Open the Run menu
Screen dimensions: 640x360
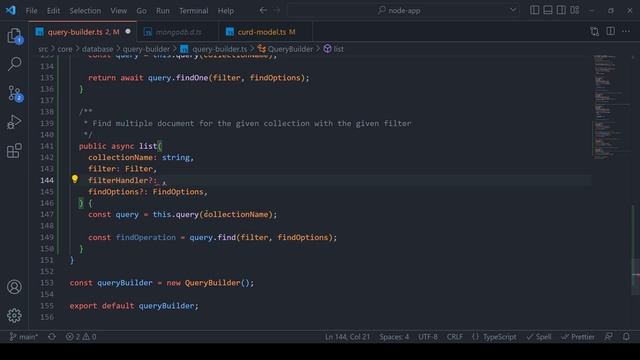click(162, 11)
